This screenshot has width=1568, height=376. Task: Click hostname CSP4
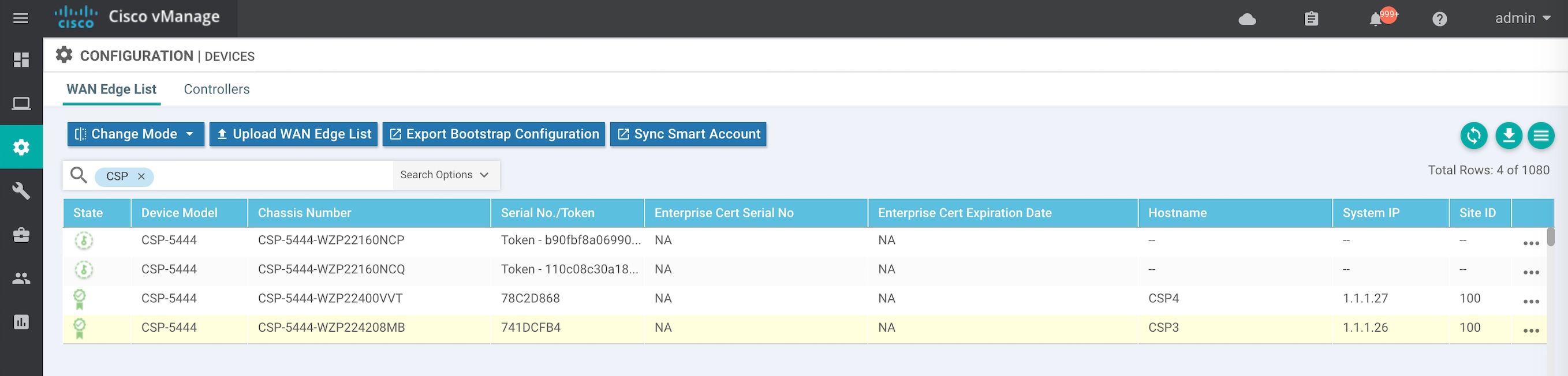click(1163, 299)
